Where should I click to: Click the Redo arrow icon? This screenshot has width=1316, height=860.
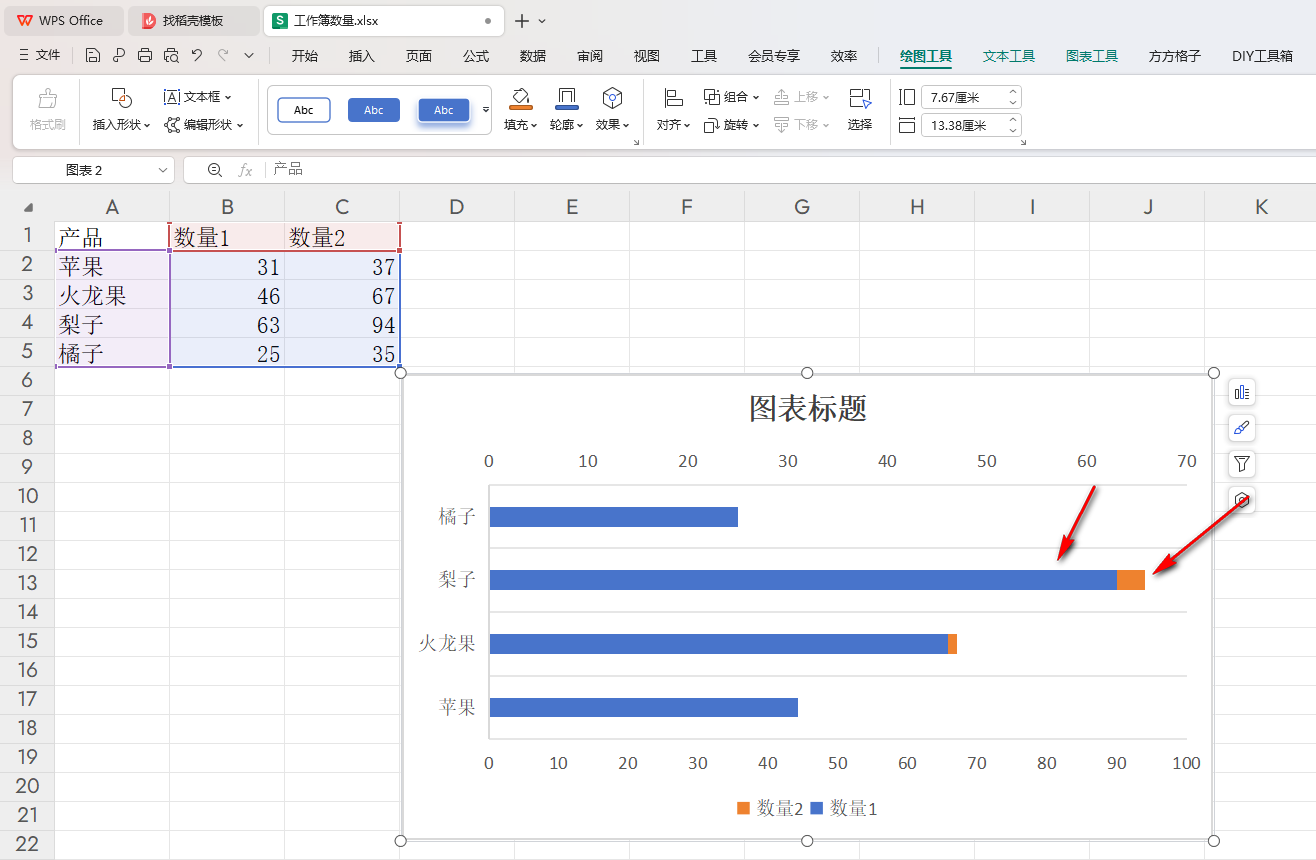coord(223,56)
